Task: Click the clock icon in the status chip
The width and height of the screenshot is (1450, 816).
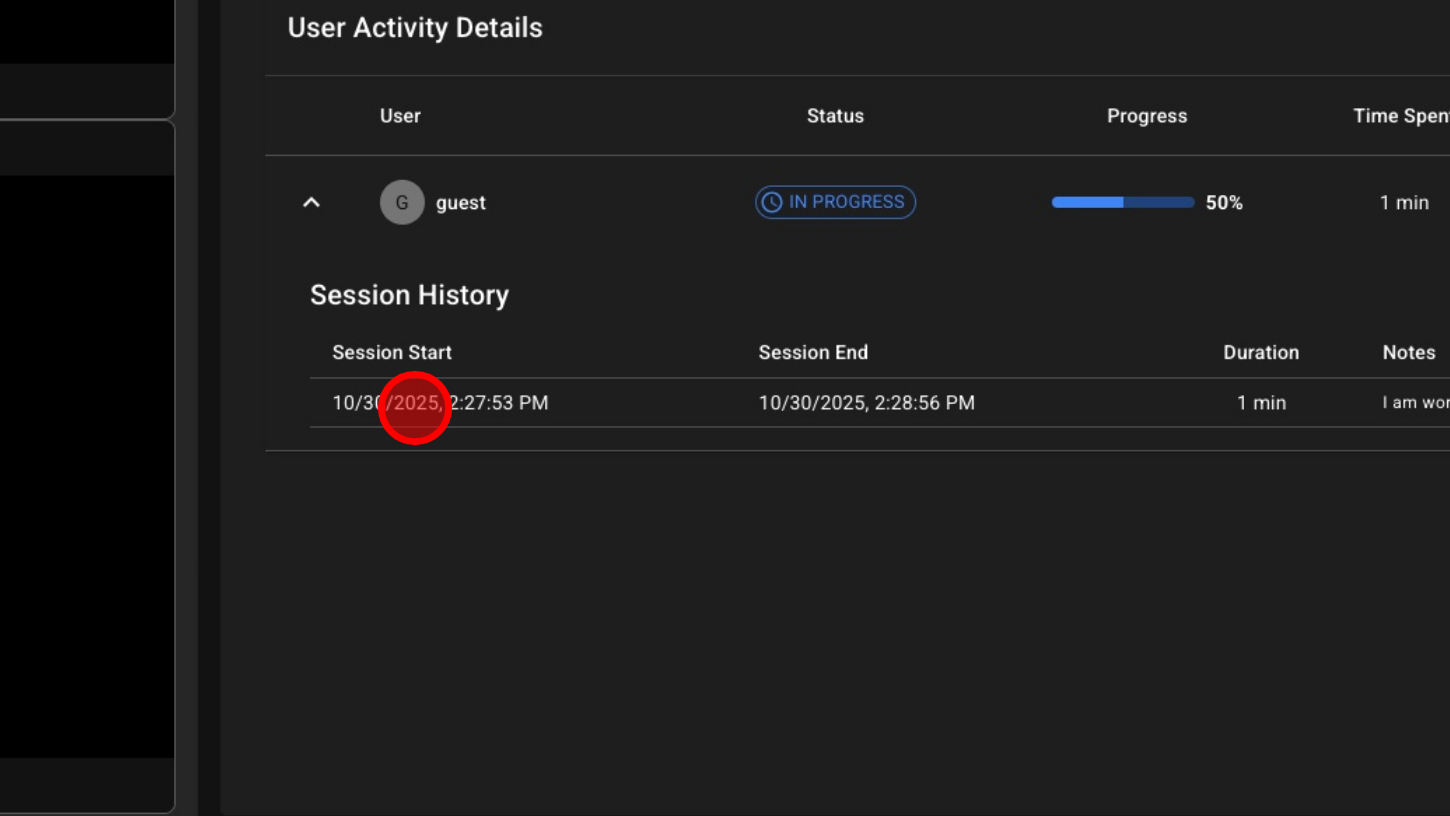Action: pos(771,203)
